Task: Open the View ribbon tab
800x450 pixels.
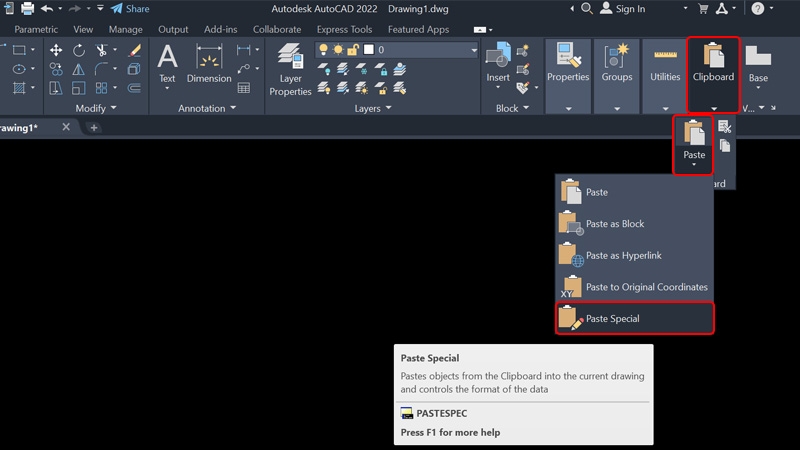Action: pyautogui.click(x=83, y=30)
